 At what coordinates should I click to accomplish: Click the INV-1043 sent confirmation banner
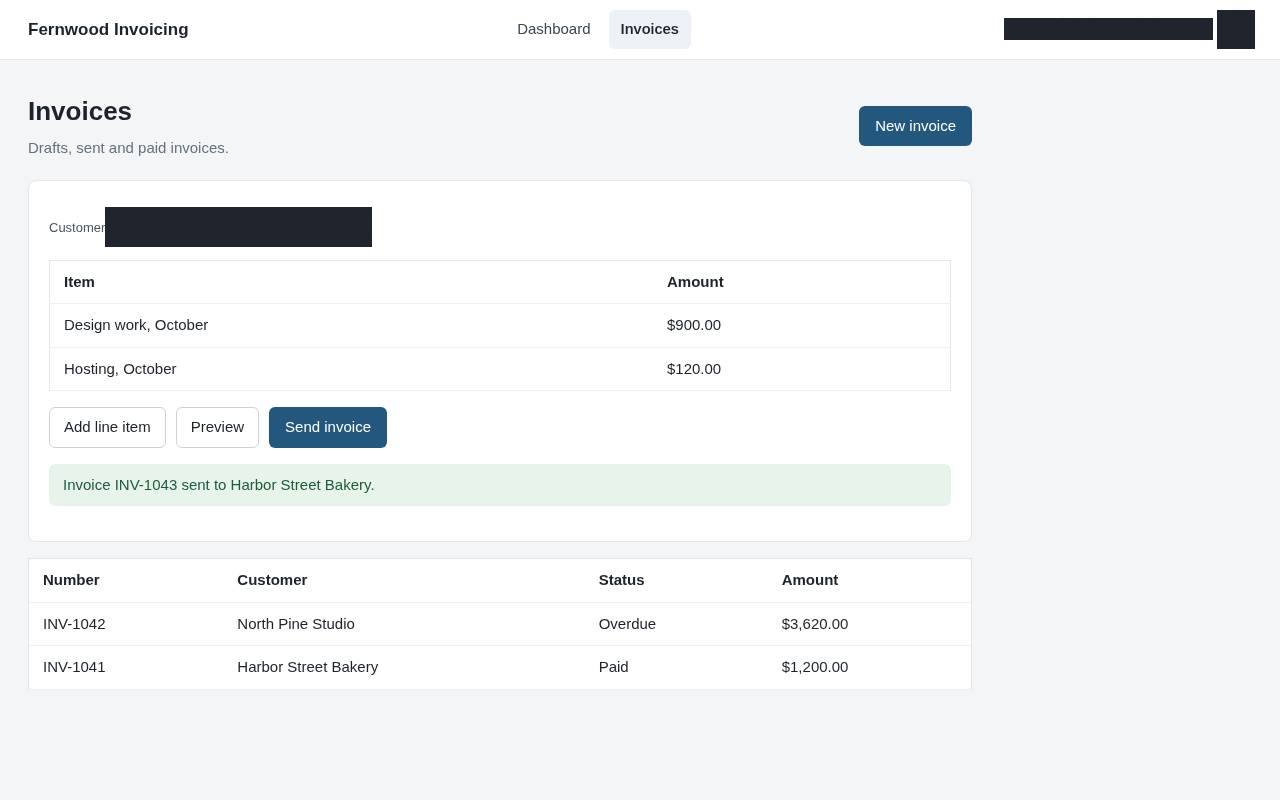tap(500, 485)
